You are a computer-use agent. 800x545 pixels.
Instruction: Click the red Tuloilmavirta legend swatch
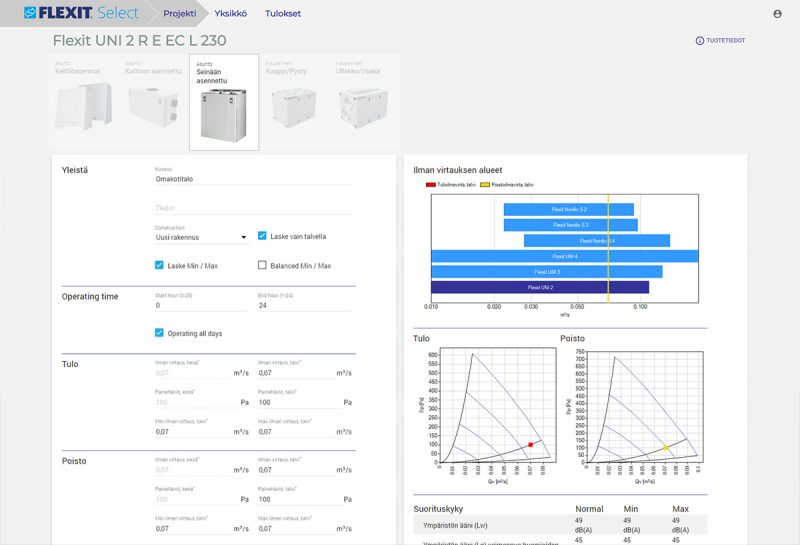pos(431,185)
